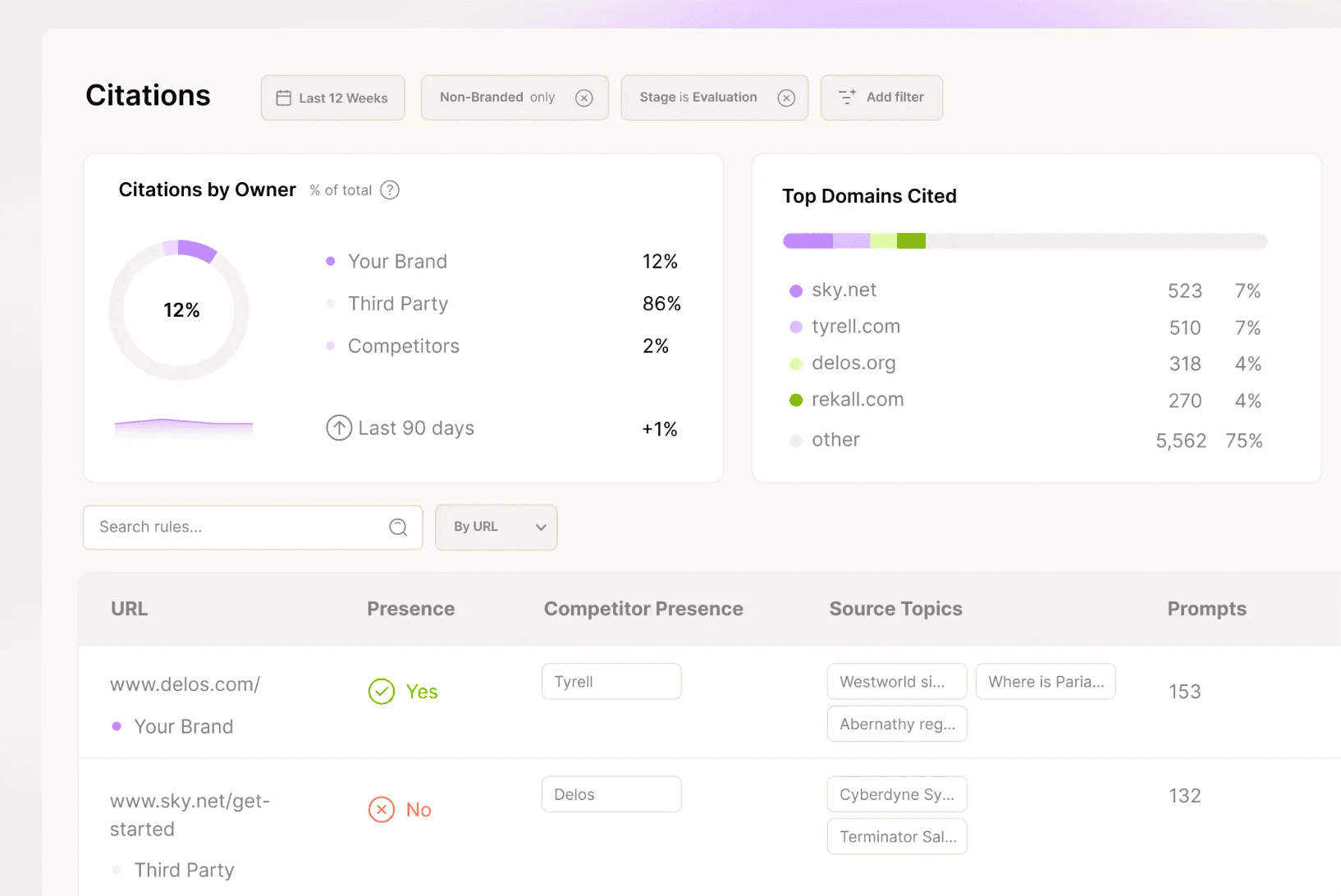Screen dimensions: 1341x896
Task: Select the other row in Top Domains
Action: tap(1025, 441)
